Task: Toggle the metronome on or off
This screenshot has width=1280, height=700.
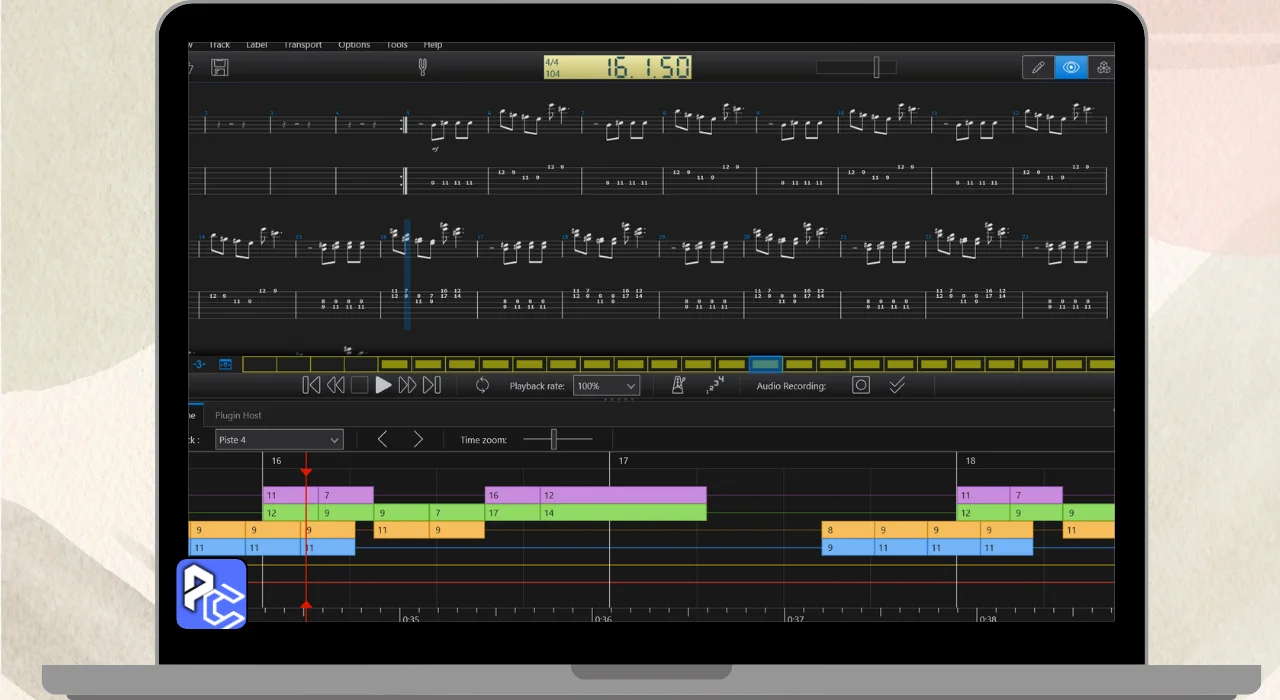Action: (x=678, y=385)
